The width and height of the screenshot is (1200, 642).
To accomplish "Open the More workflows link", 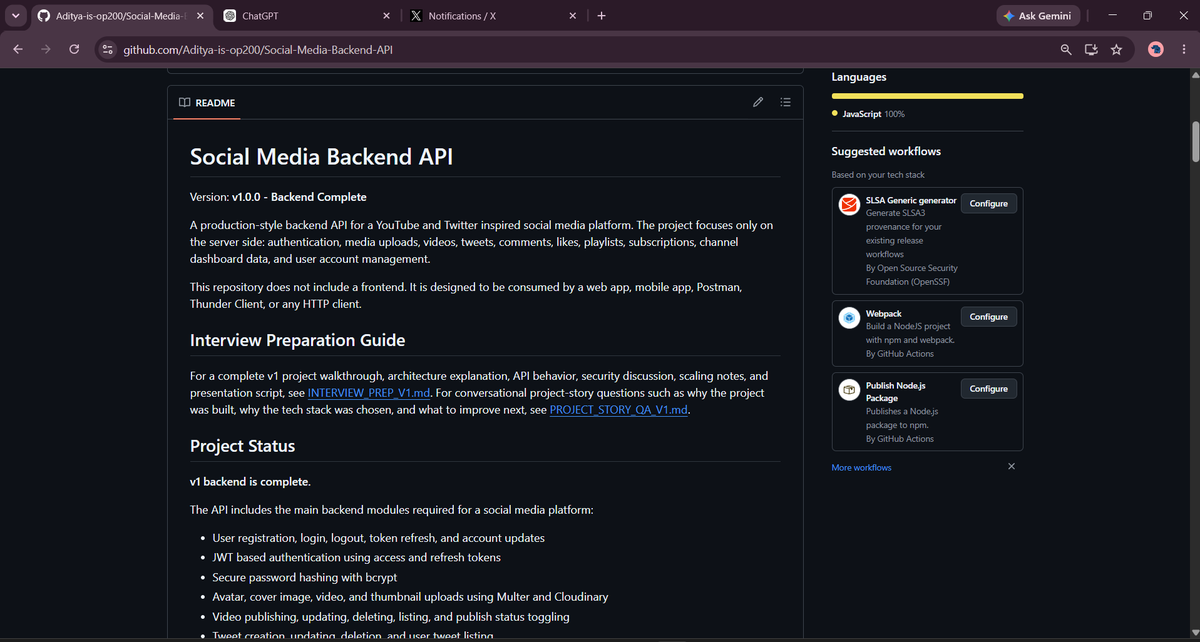I will tap(861, 468).
